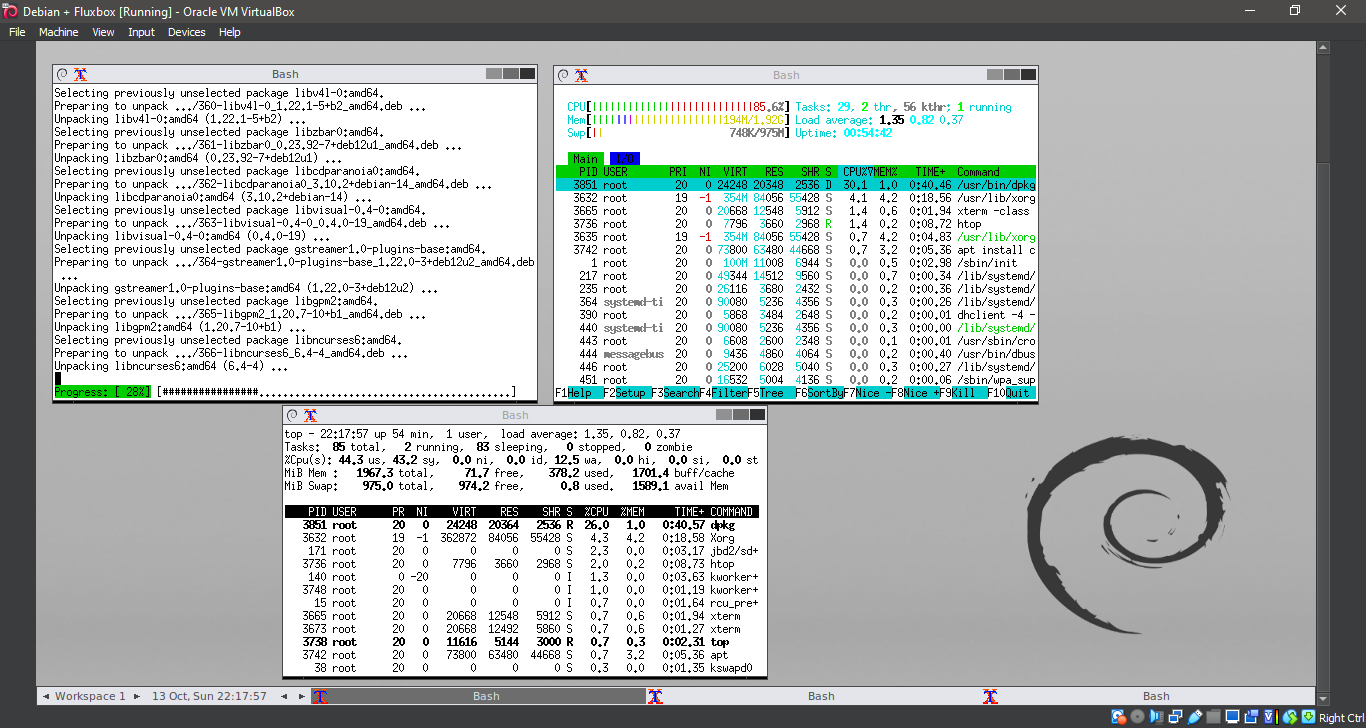Click the virtualization features icon in status bar
1366x728 pixels.
point(1268,716)
